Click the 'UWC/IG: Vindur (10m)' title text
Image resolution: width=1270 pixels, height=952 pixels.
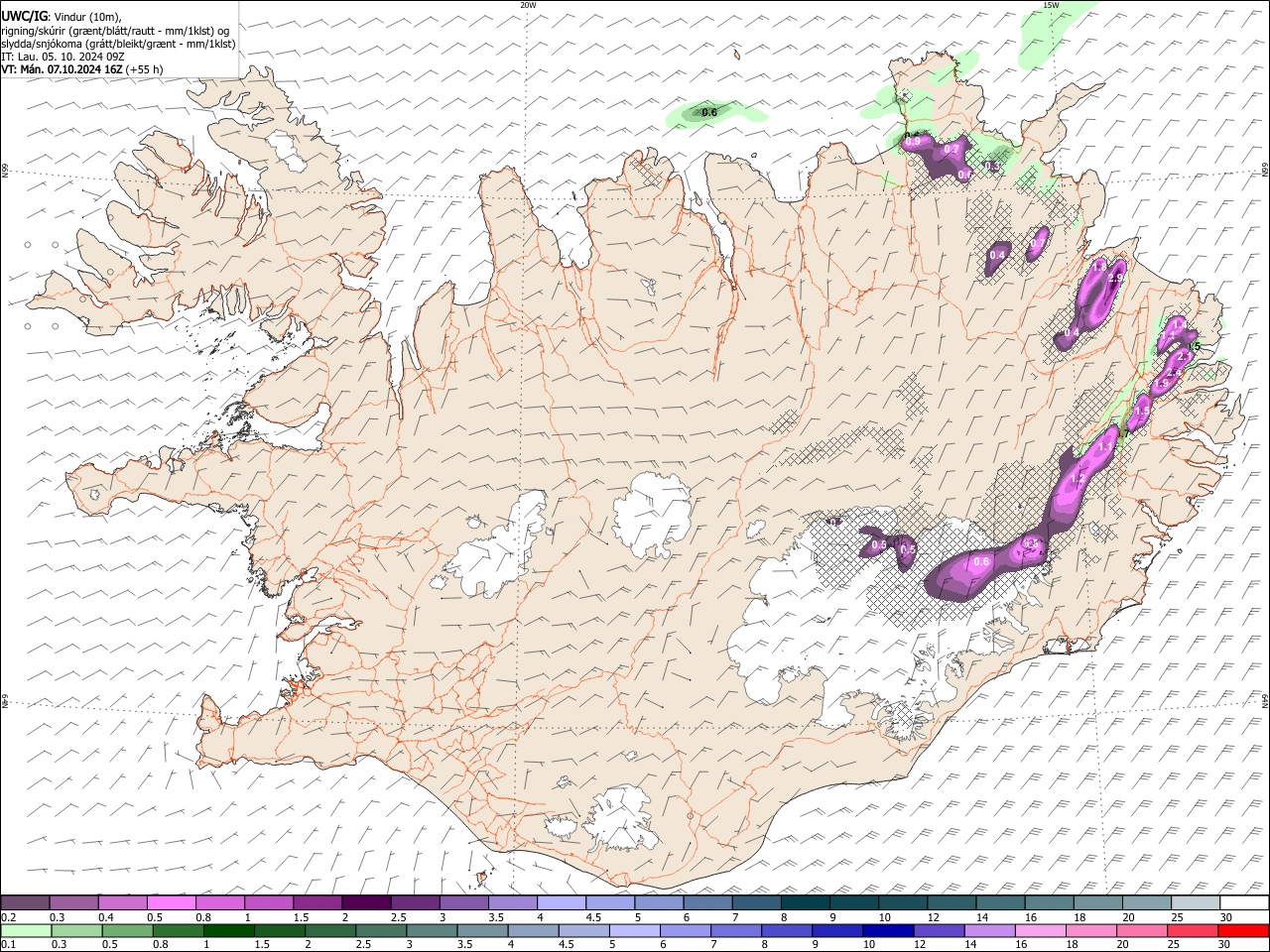[x=62, y=17]
